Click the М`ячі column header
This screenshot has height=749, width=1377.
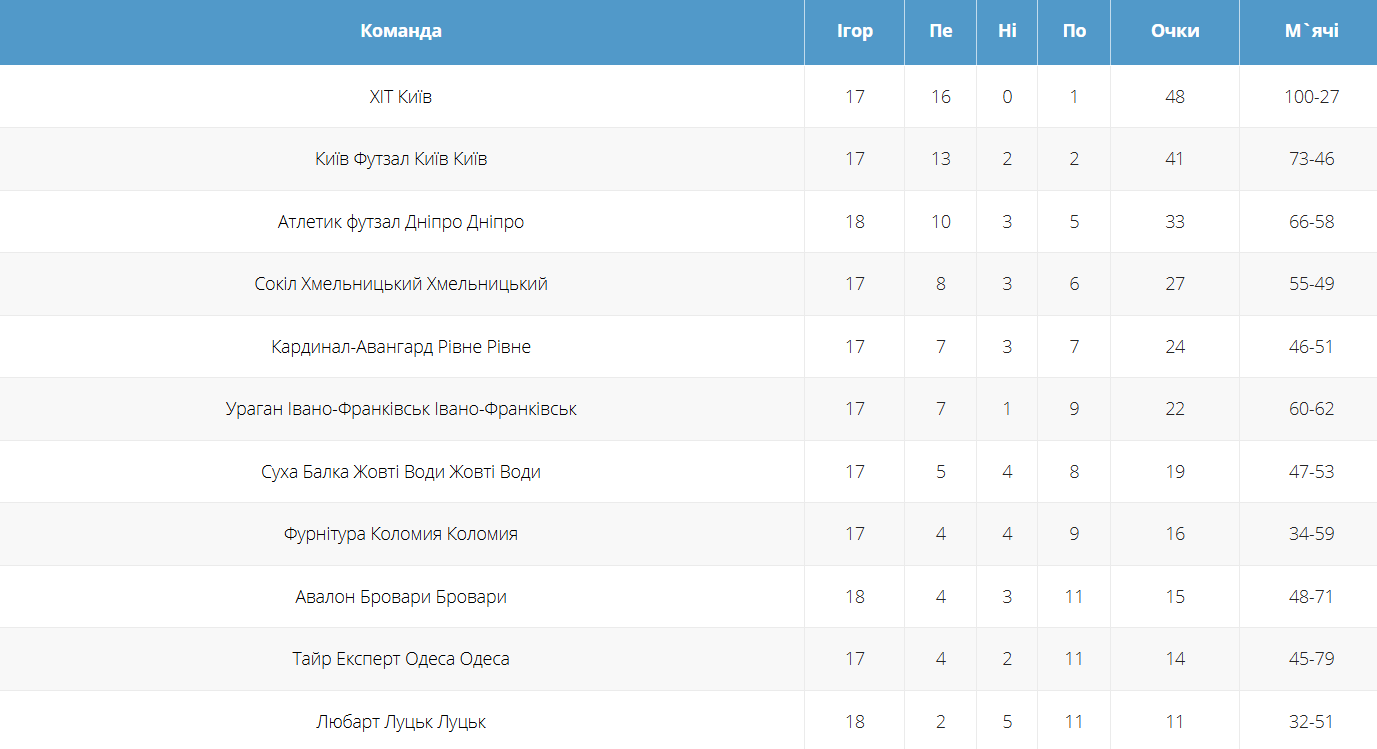[1311, 31]
